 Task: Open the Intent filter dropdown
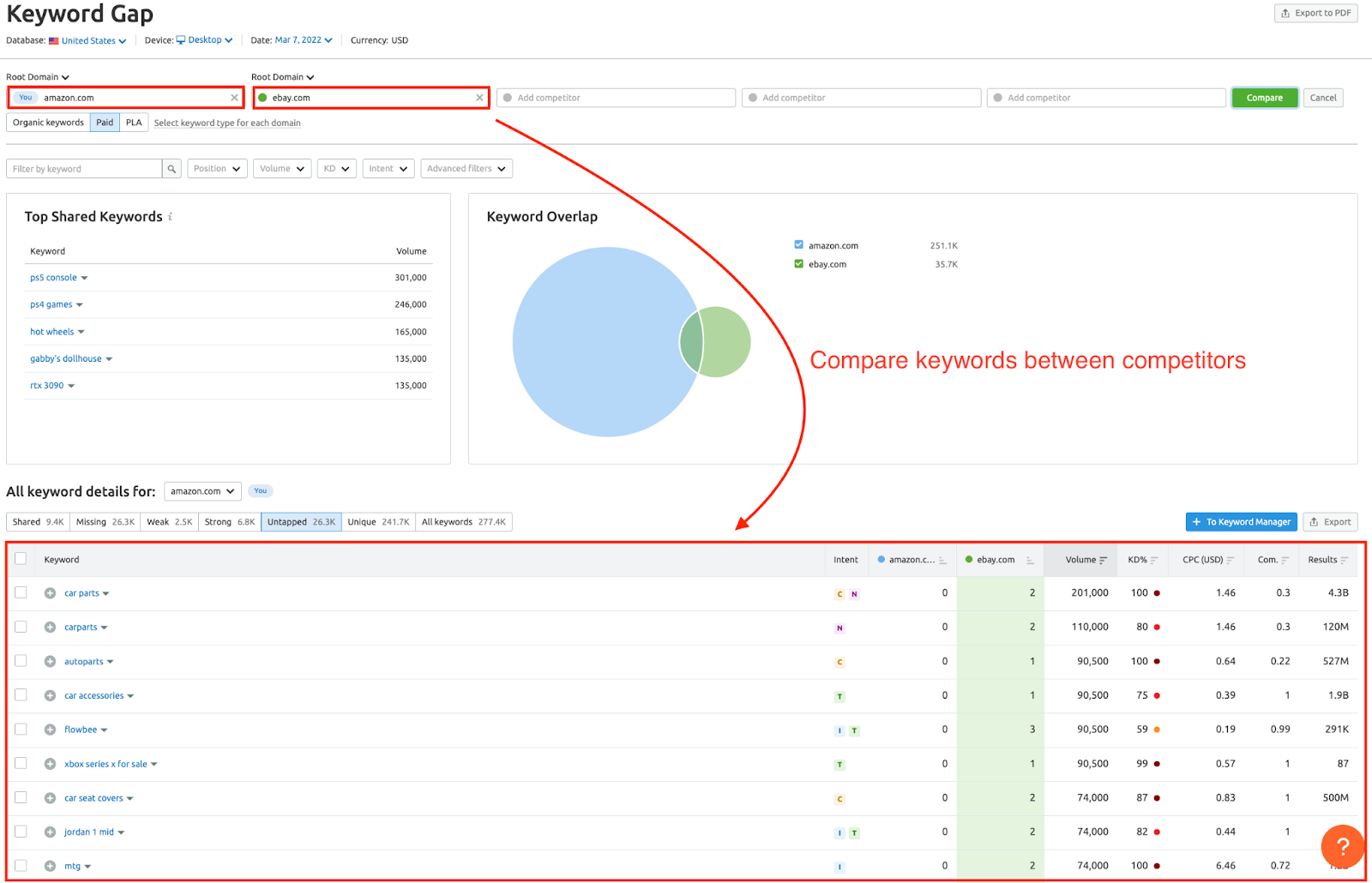tap(388, 169)
